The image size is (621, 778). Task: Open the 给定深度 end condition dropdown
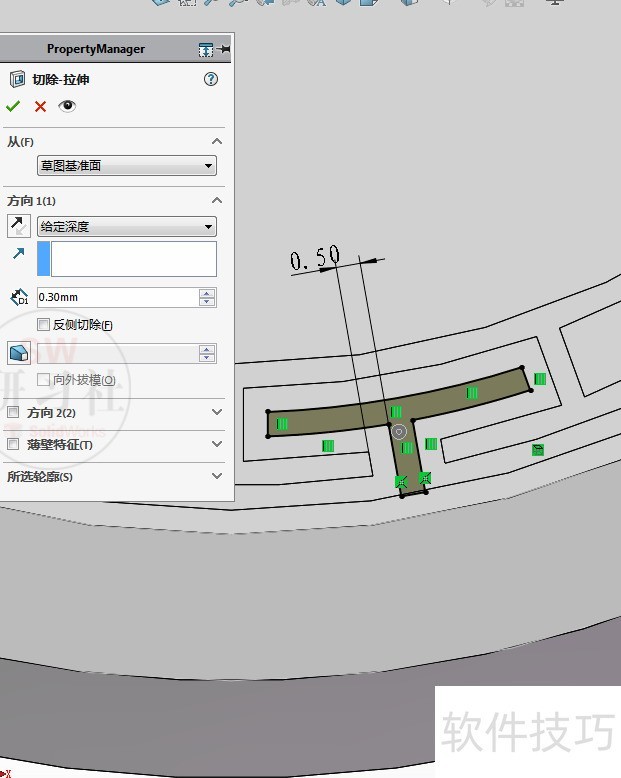[126, 227]
